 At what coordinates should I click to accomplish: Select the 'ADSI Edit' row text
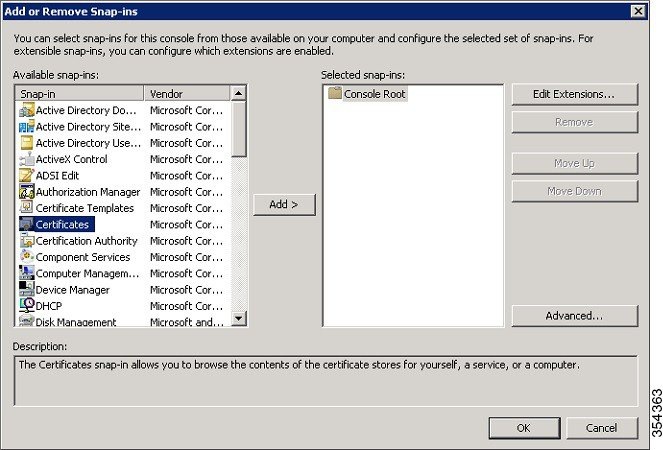[x=57, y=176]
